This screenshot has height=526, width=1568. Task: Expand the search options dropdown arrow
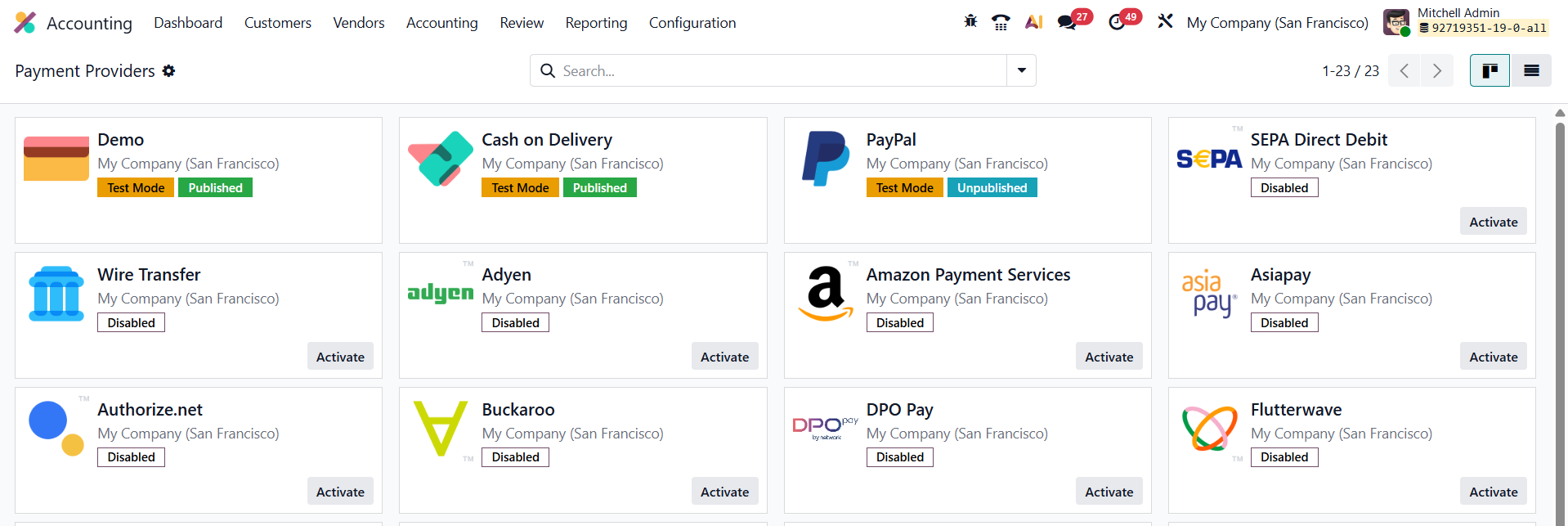[1021, 71]
